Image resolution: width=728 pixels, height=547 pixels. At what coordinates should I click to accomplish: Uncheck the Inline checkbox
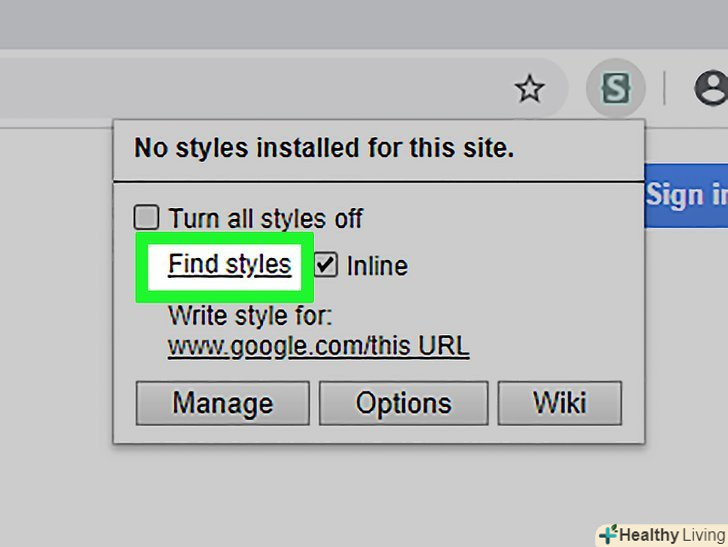click(326, 265)
